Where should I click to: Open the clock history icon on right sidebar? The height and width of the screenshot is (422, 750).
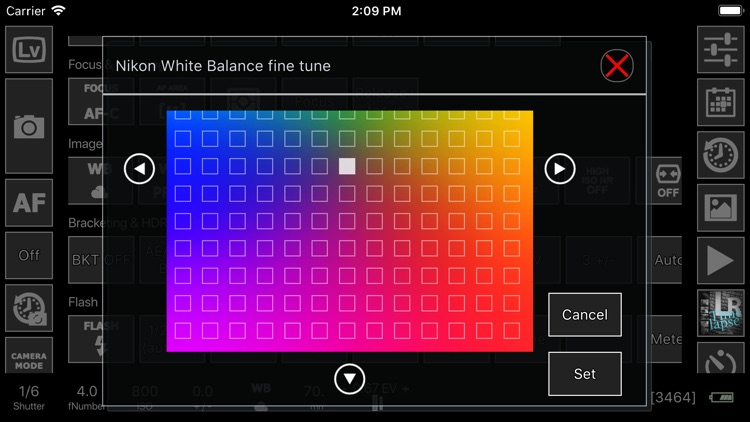tap(720, 155)
